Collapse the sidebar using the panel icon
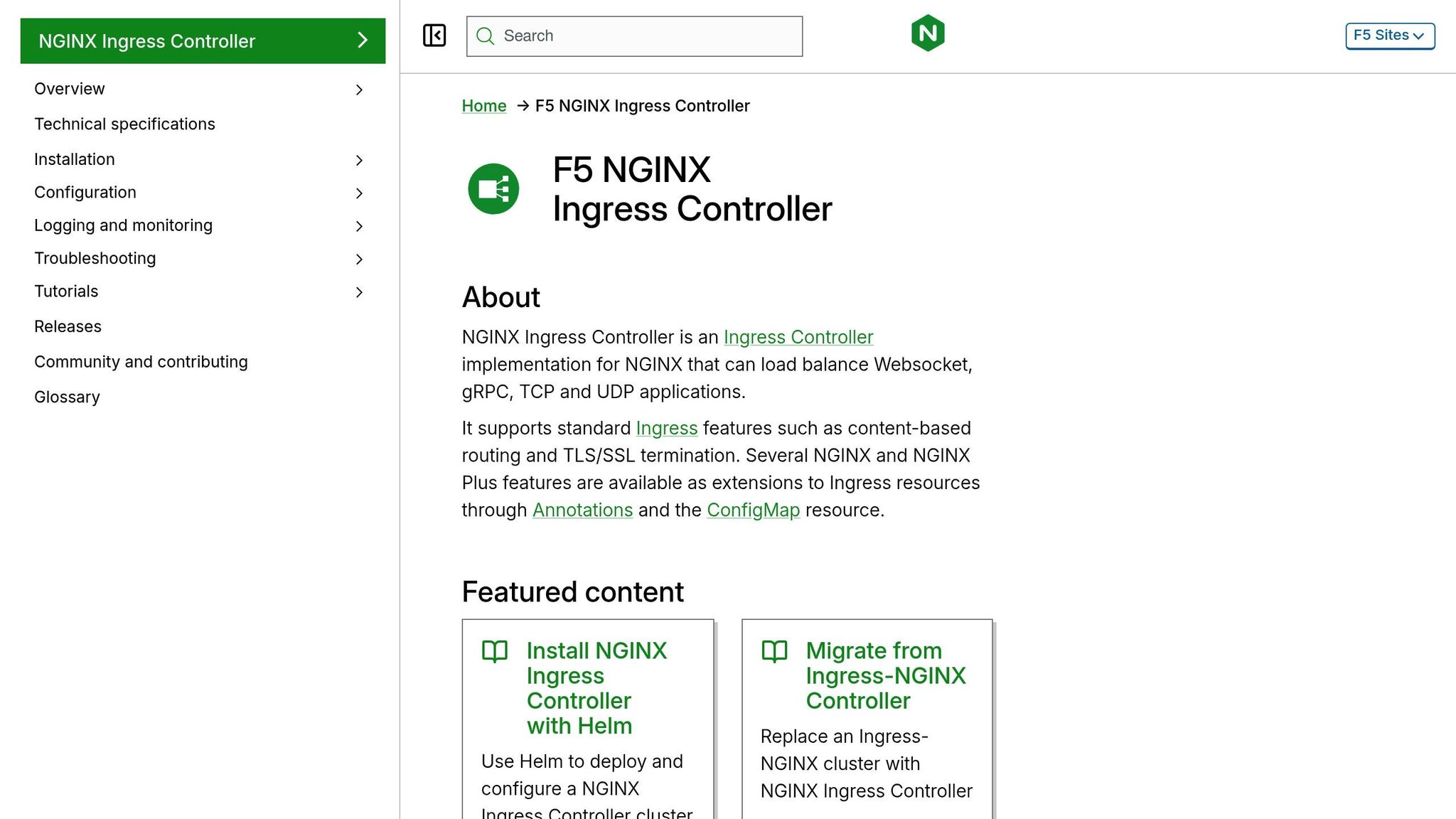The height and width of the screenshot is (819, 1456). point(434,34)
